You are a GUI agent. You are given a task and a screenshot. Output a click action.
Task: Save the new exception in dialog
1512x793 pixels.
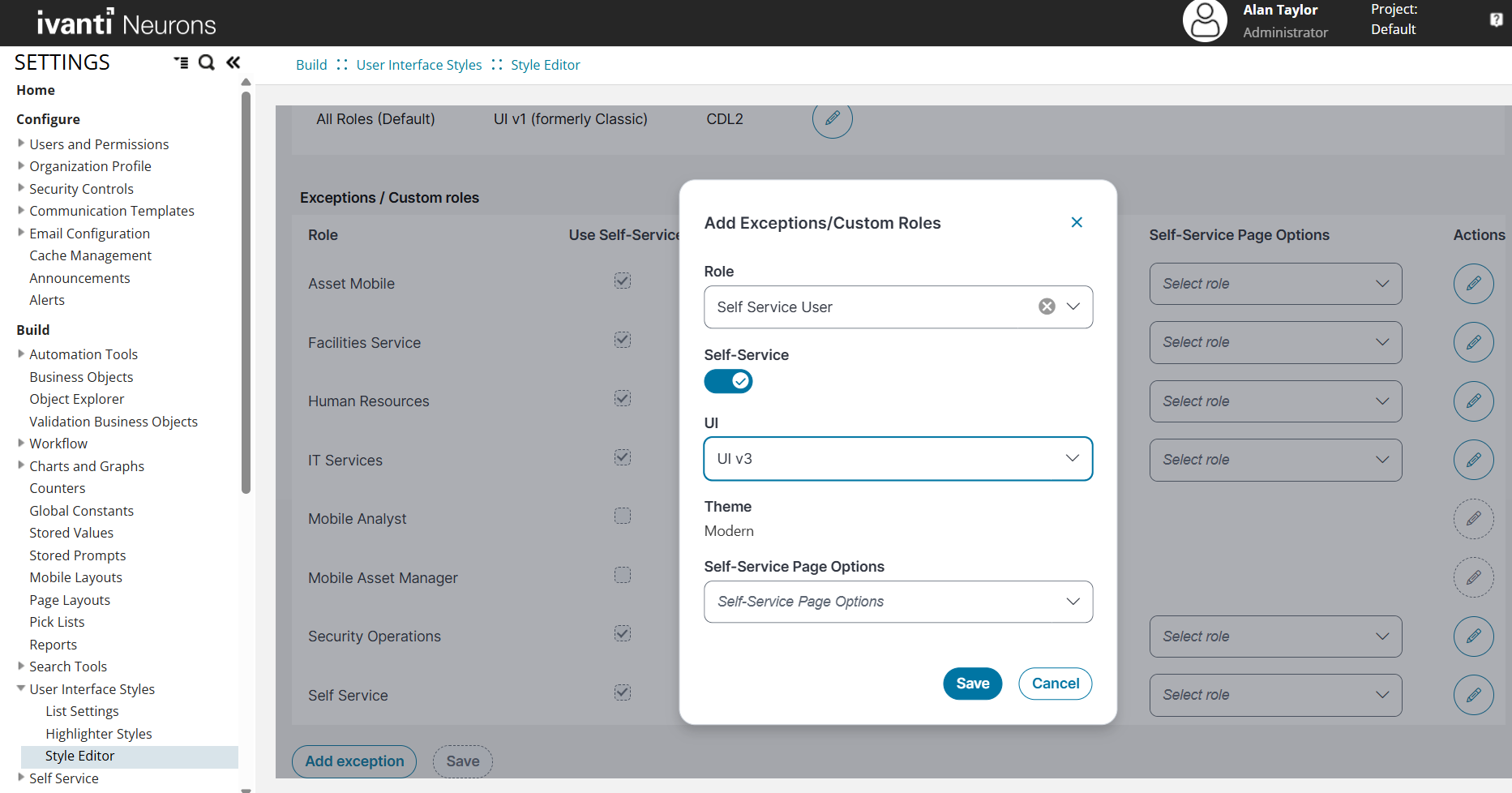pyautogui.click(x=972, y=684)
